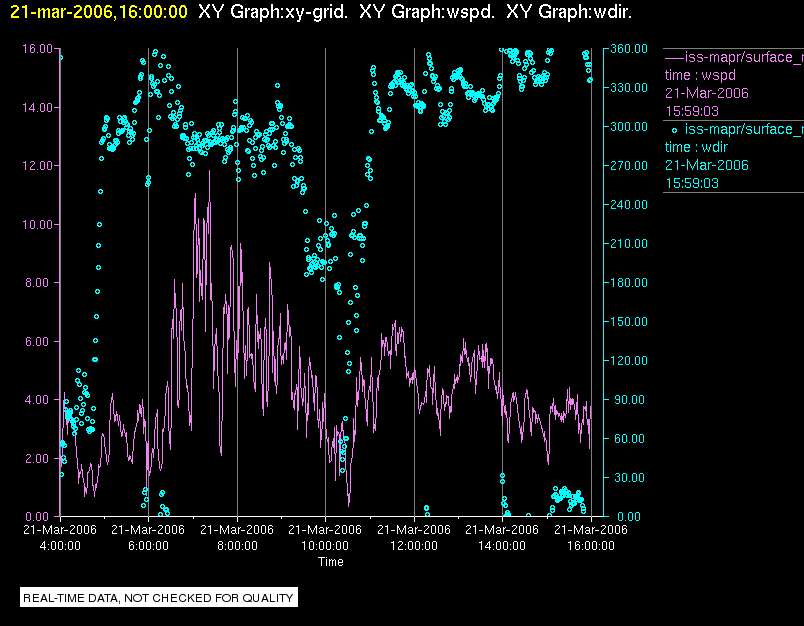The height and width of the screenshot is (626, 804).
Task: Click the cyan 15:59:03 legend time
Action: (692, 183)
